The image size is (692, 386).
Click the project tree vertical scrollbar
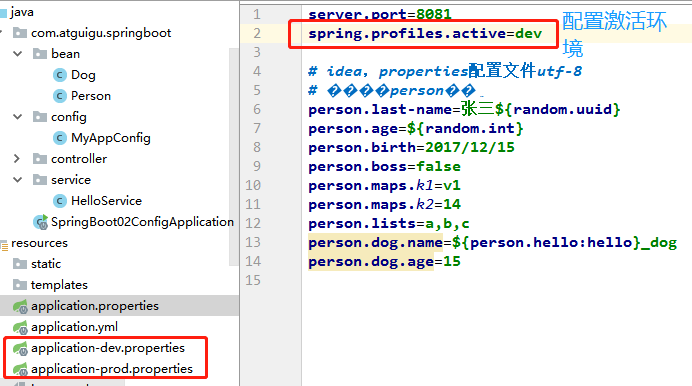pyautogui.click(x=234, y=157)
